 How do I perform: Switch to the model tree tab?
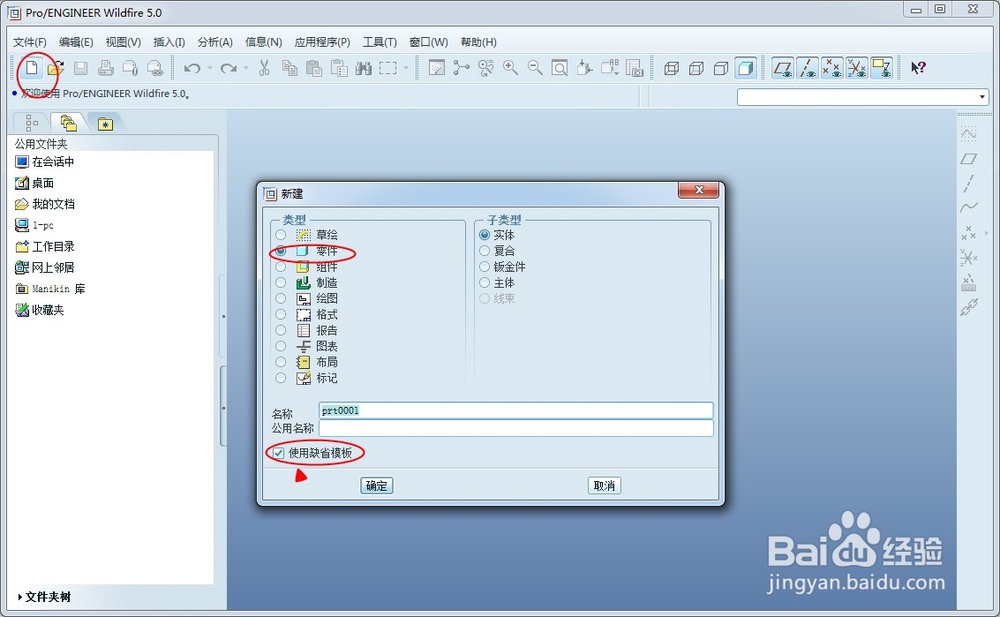pyautogui.click(x=31, y=123)
